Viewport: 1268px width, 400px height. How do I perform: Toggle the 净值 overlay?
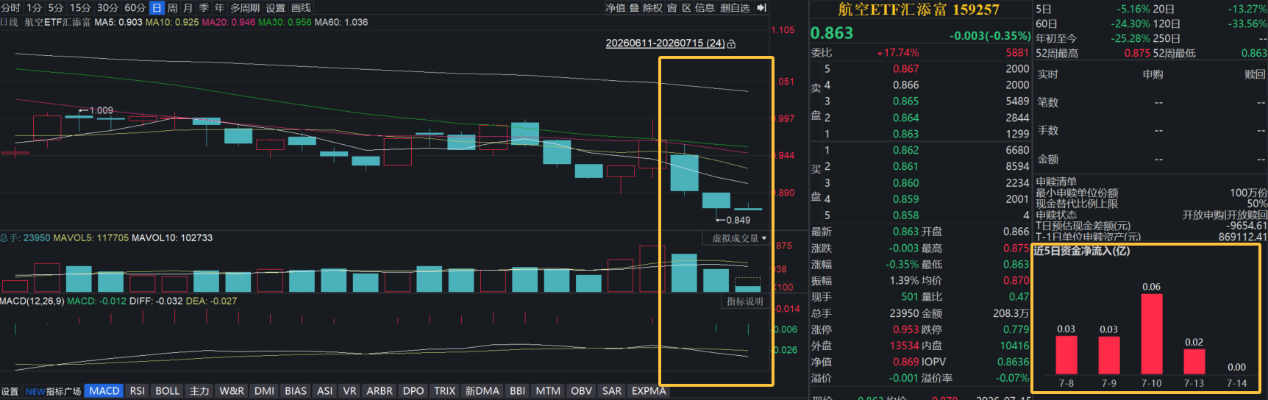[615, 7]
